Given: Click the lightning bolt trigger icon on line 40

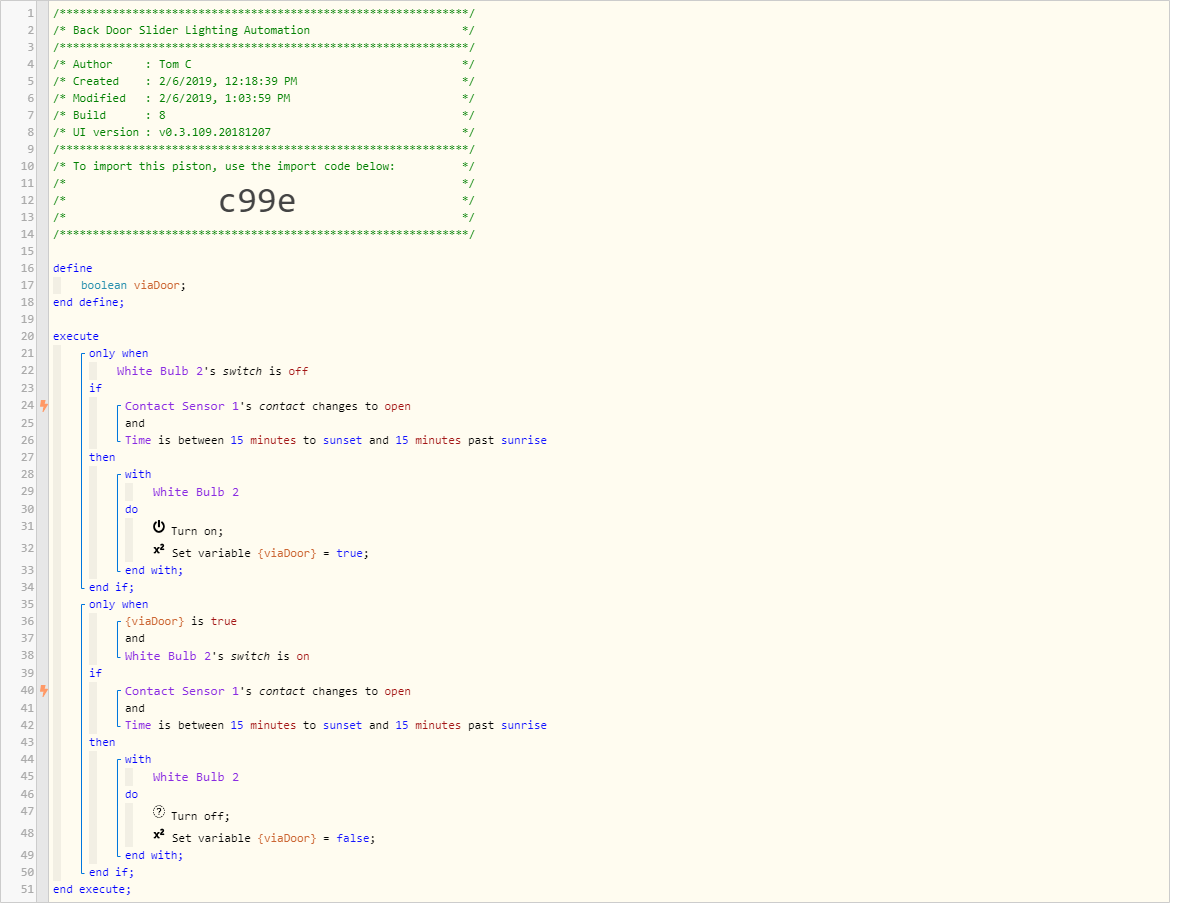Looking at the screenshot, I should 44,690.
